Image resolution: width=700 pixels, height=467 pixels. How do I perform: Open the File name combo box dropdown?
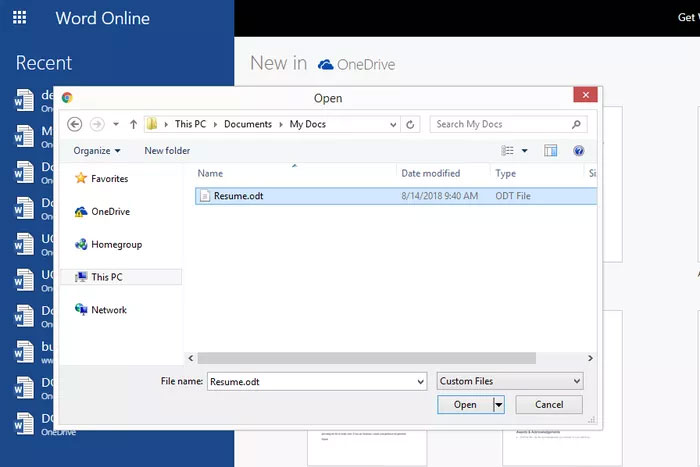tap(420, 381)
